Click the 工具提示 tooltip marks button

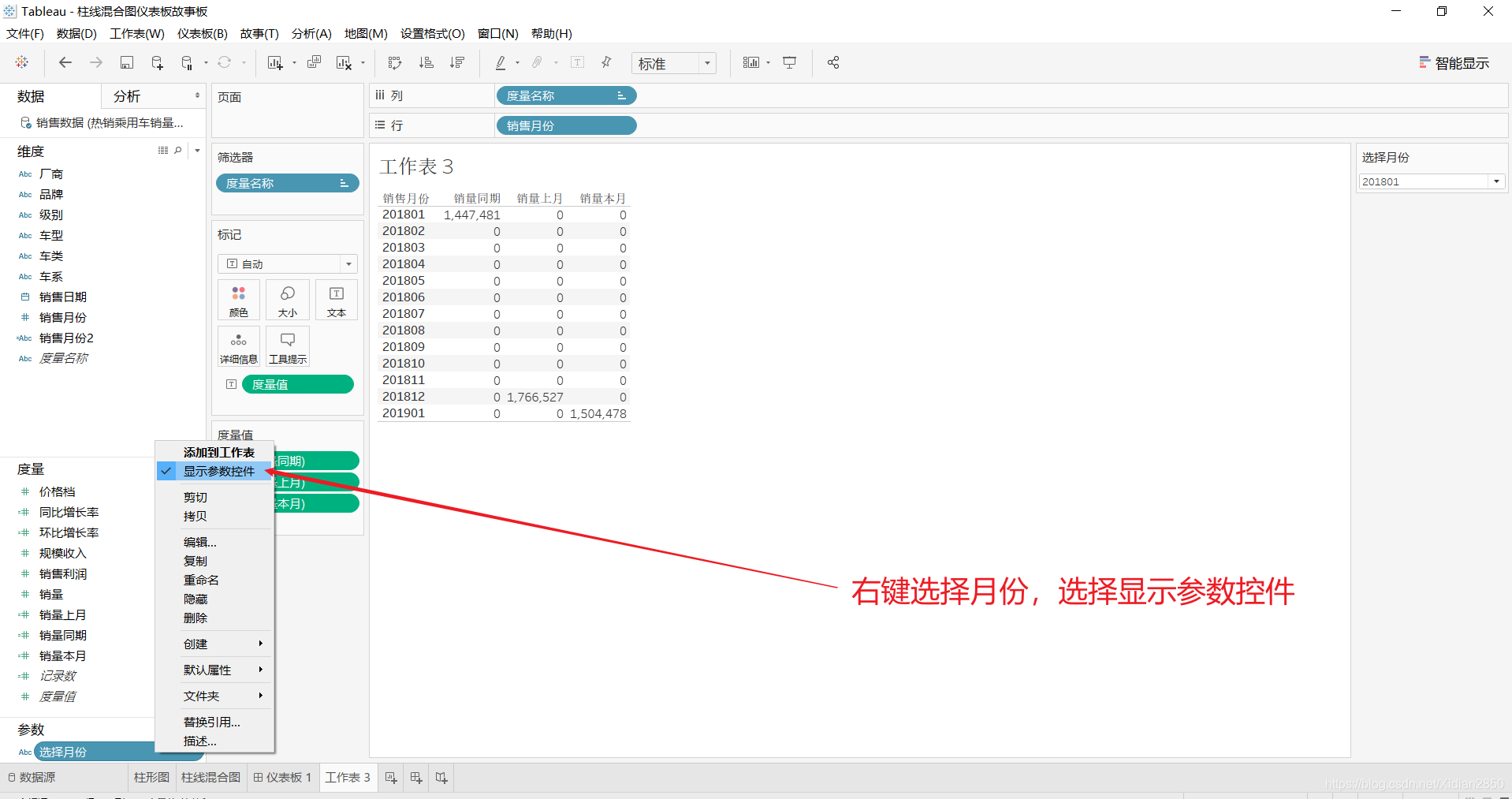coord(288,347)
